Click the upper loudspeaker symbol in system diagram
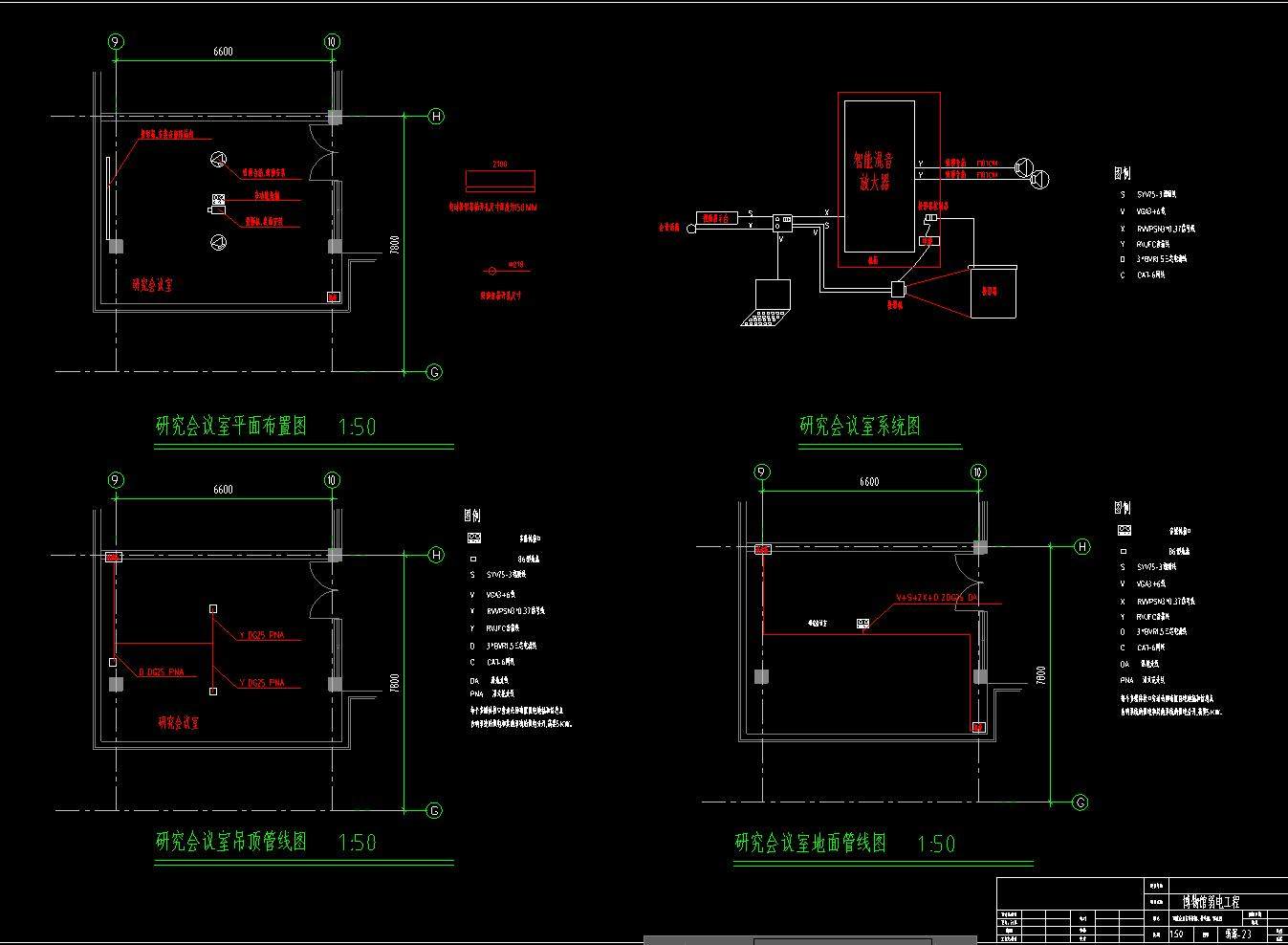1288x945 pixels. [x=1024, y=166]
